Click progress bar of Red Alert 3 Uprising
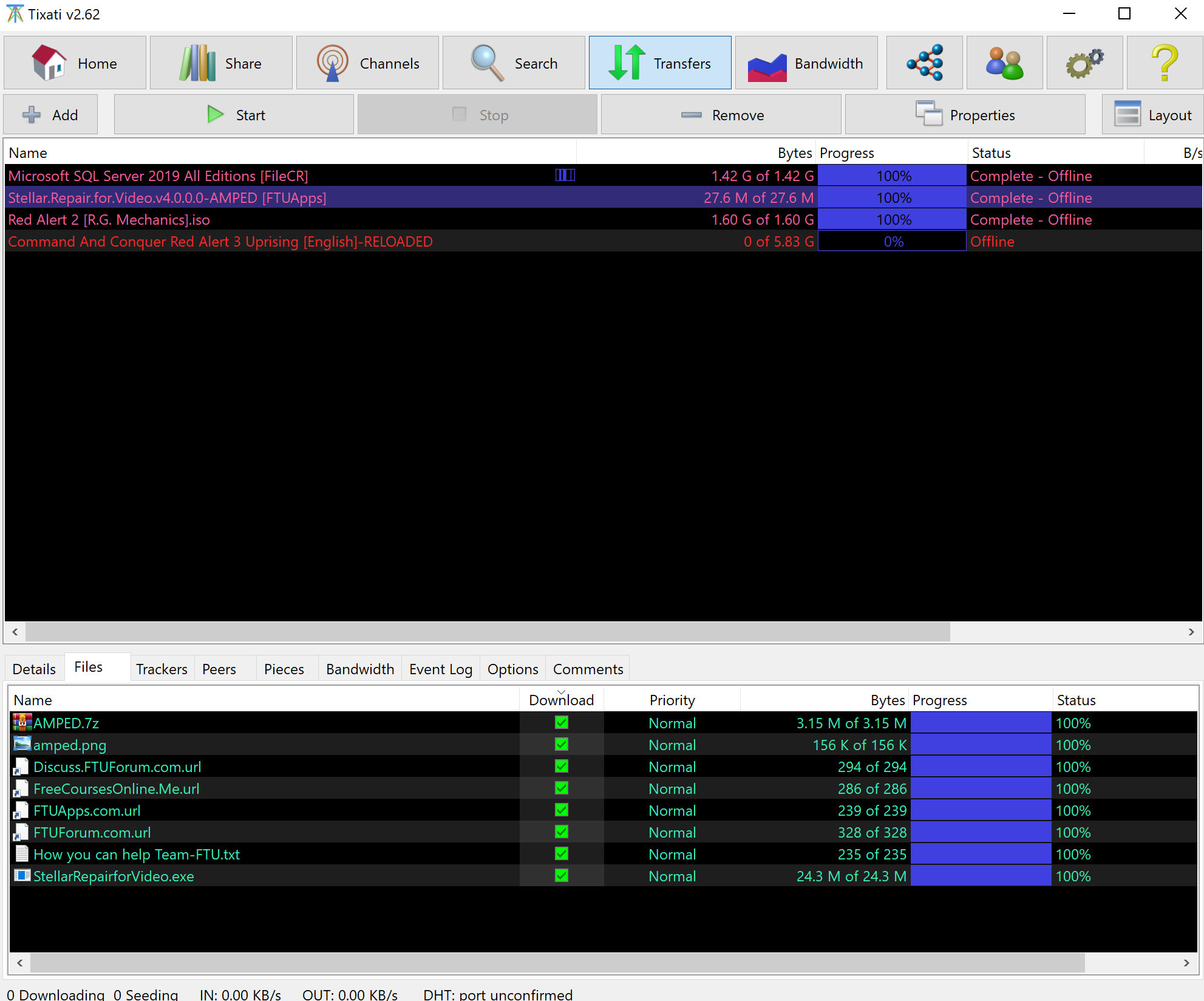Image resolution: width=1204 pixels, height=1001 pixels. [892, 242]
